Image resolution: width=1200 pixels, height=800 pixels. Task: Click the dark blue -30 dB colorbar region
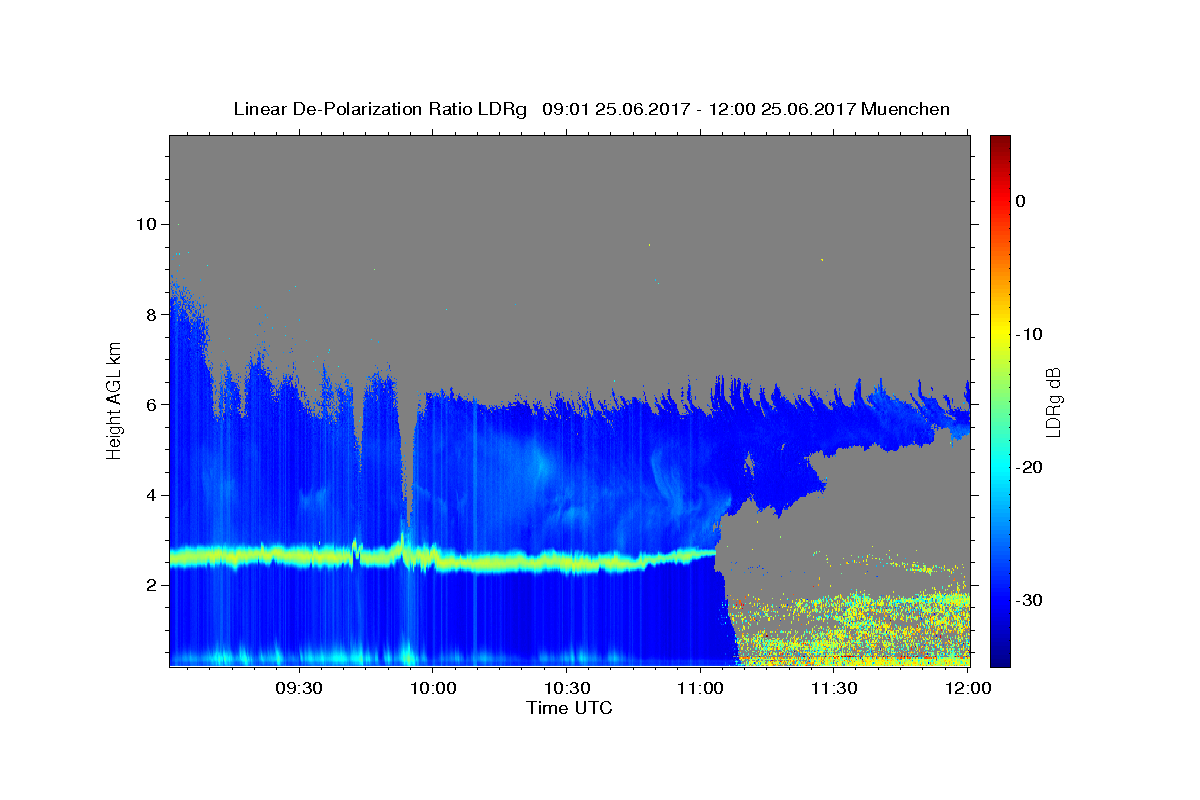tap(1000, 600)
